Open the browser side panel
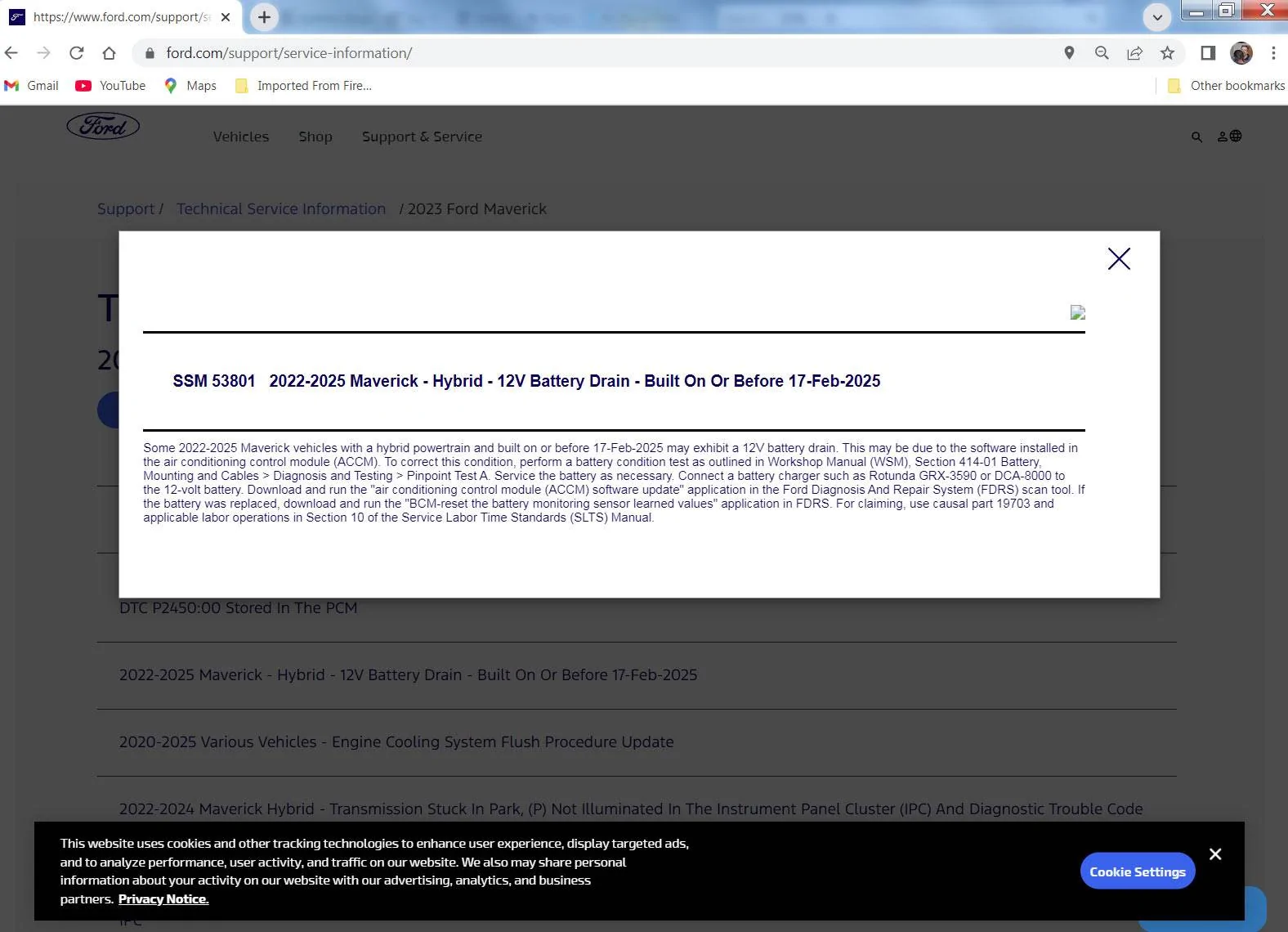This screenshot has height=932, width=1288. pos(1208,53)
